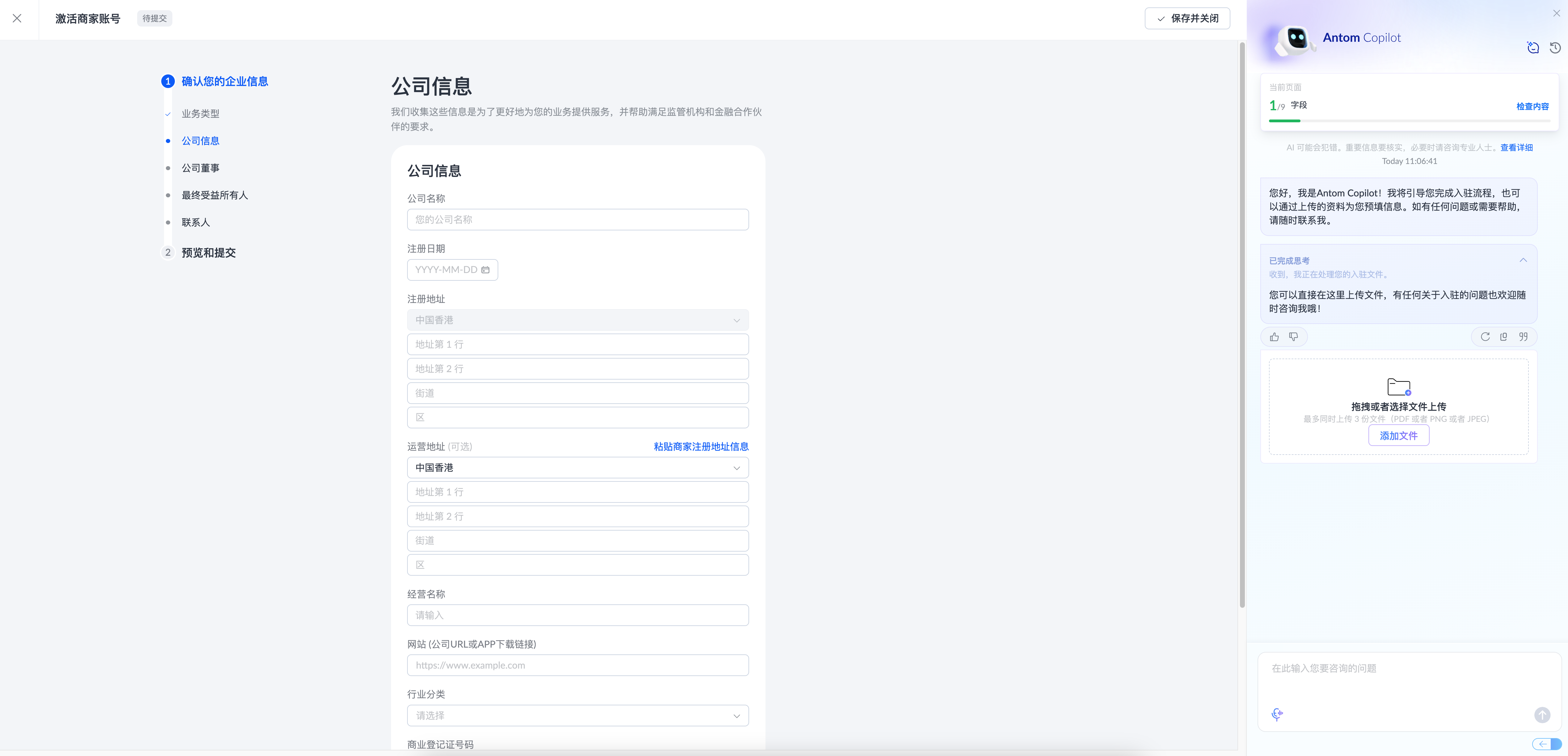
Task: Regenerate the Copilot response
Action: coord(1485,337)
